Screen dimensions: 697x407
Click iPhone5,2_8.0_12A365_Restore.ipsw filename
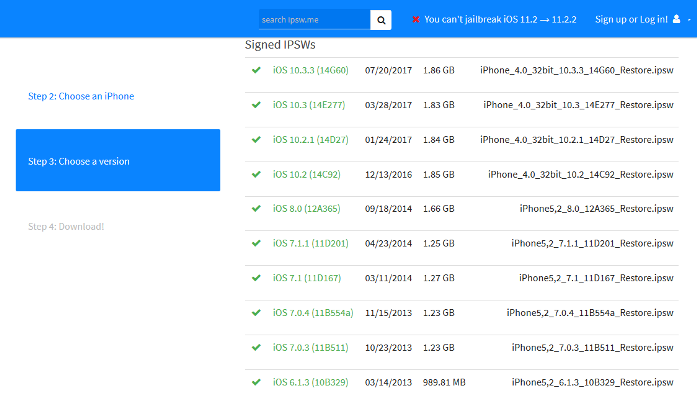click(597, 209)
